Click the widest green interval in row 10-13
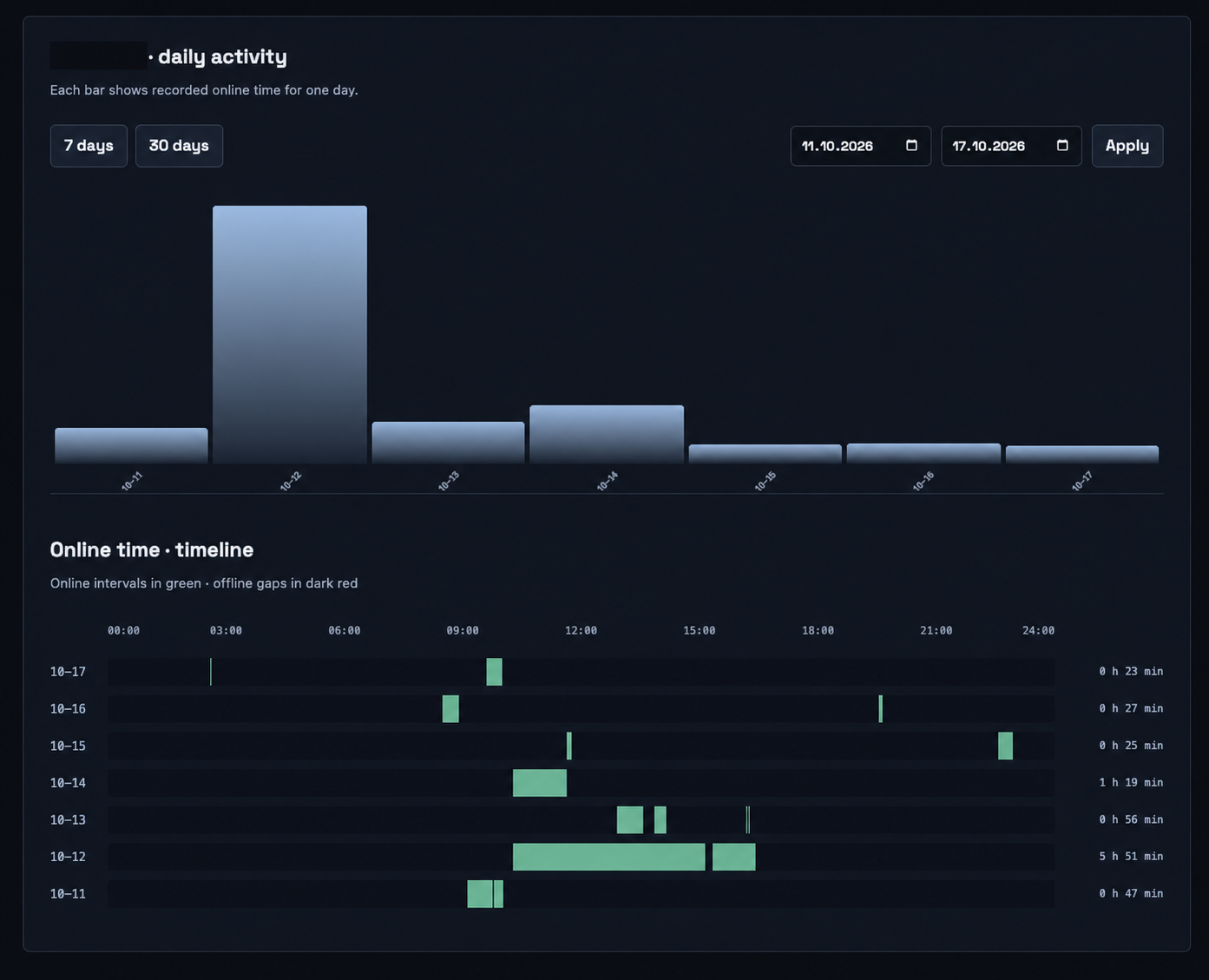Screen dimensions: 1209x980 tap(630, 819)
